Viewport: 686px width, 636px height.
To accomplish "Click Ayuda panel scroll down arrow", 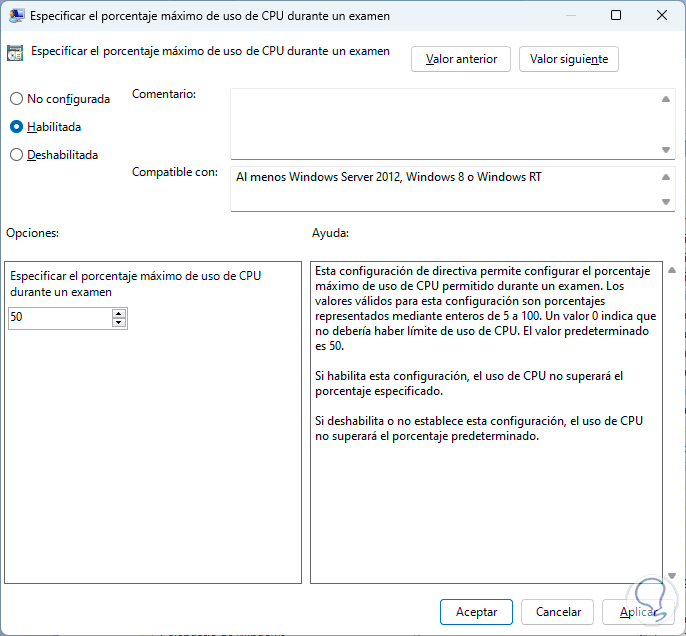I will 672,576.
